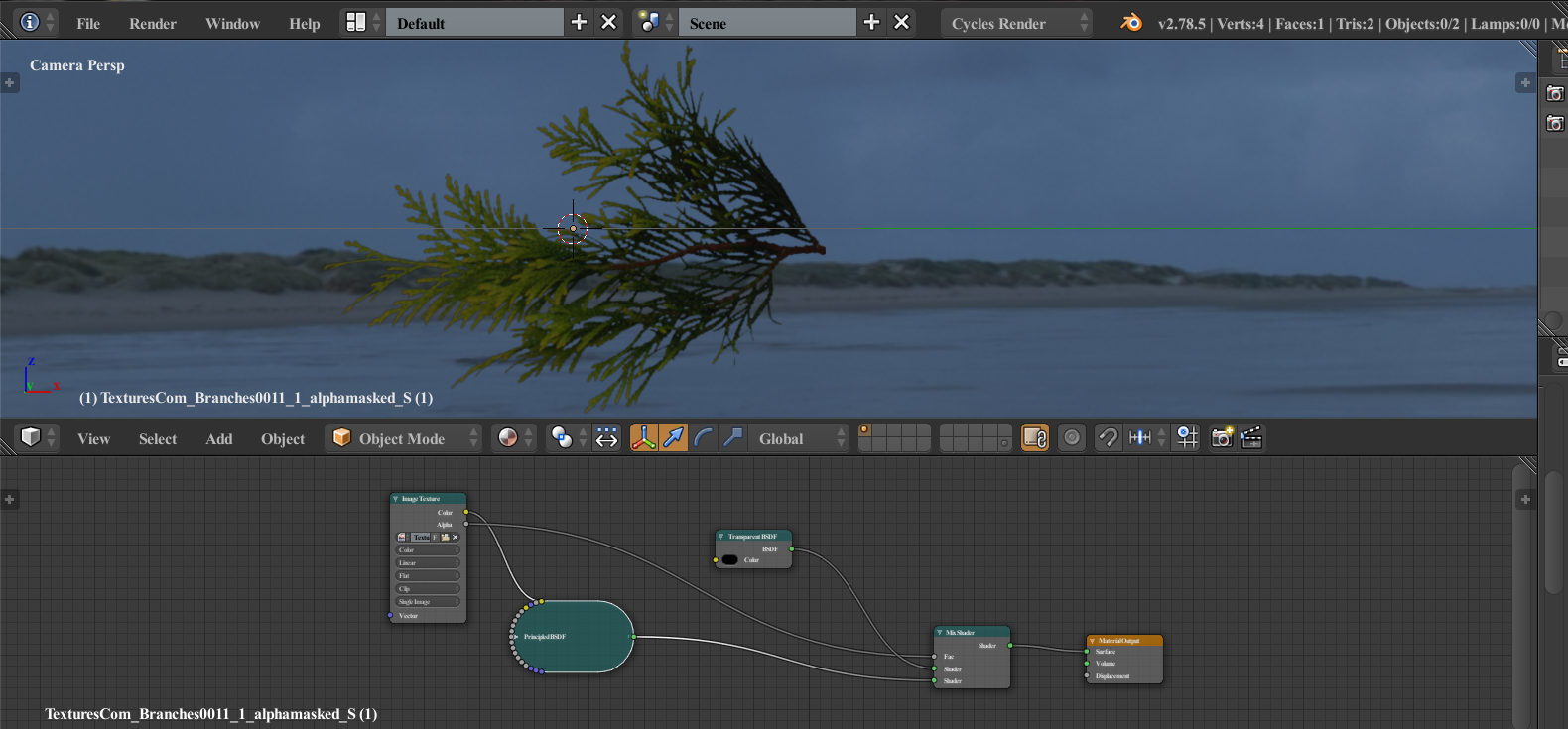This screenshot has height=729, width=1568.
Task: Expand the 3D viewport left tool shelf plus
Action: 10,82
